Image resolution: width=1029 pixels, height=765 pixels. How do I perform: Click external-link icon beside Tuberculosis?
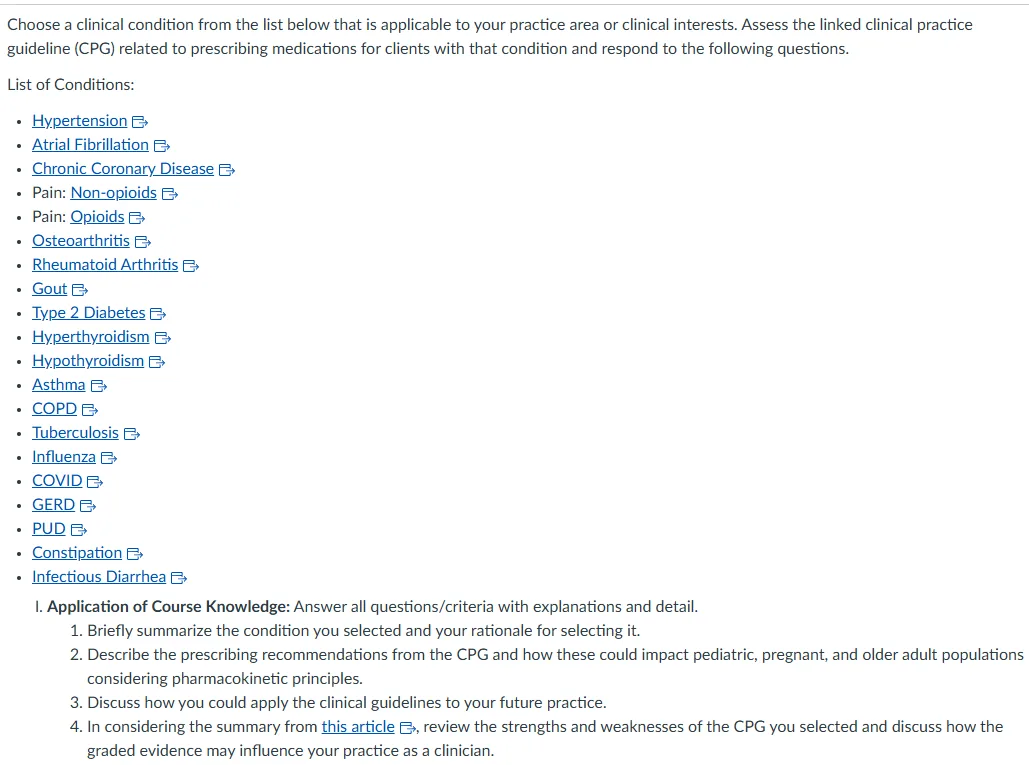(132, 434)
